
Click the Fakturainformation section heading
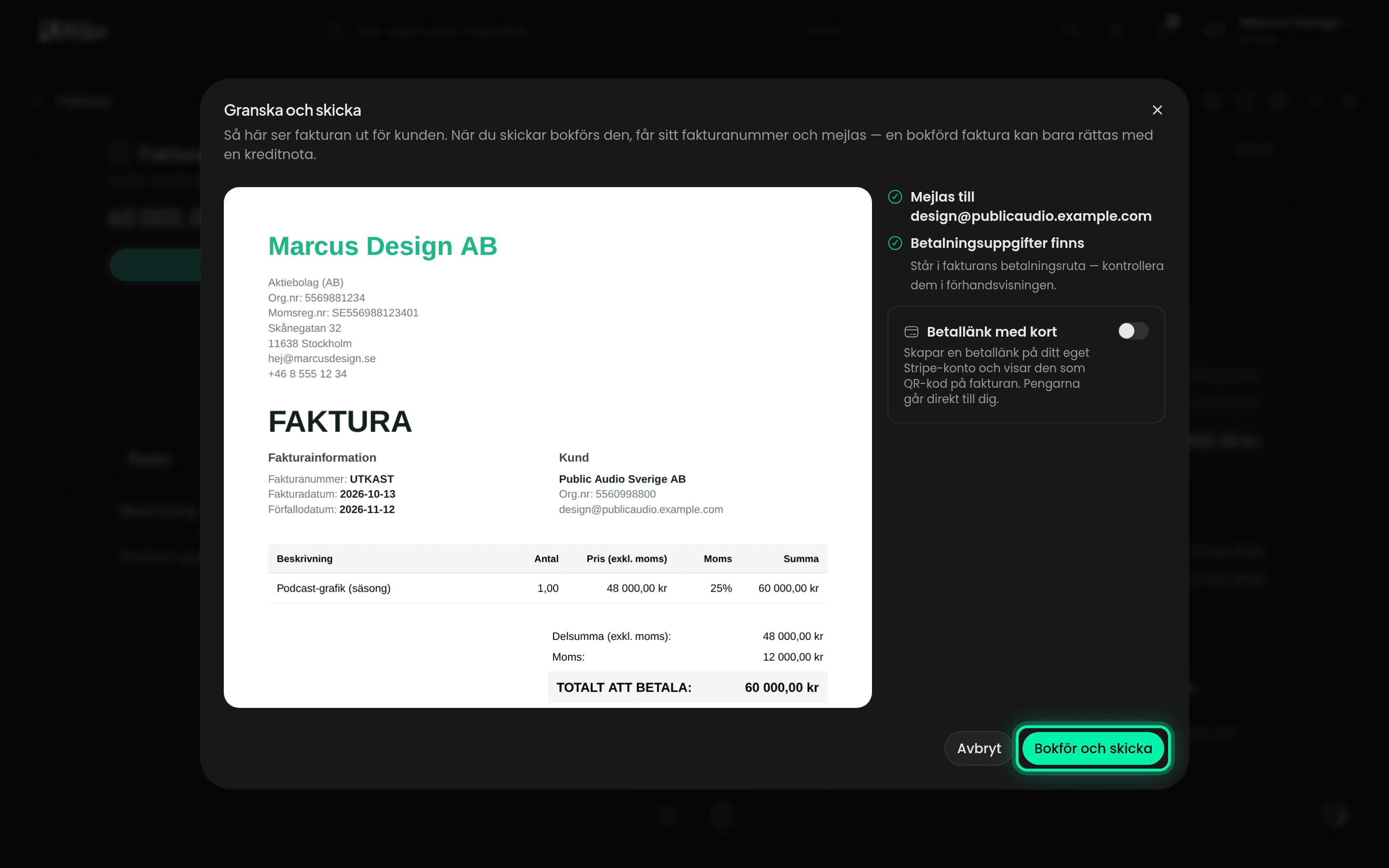point(322,458)
